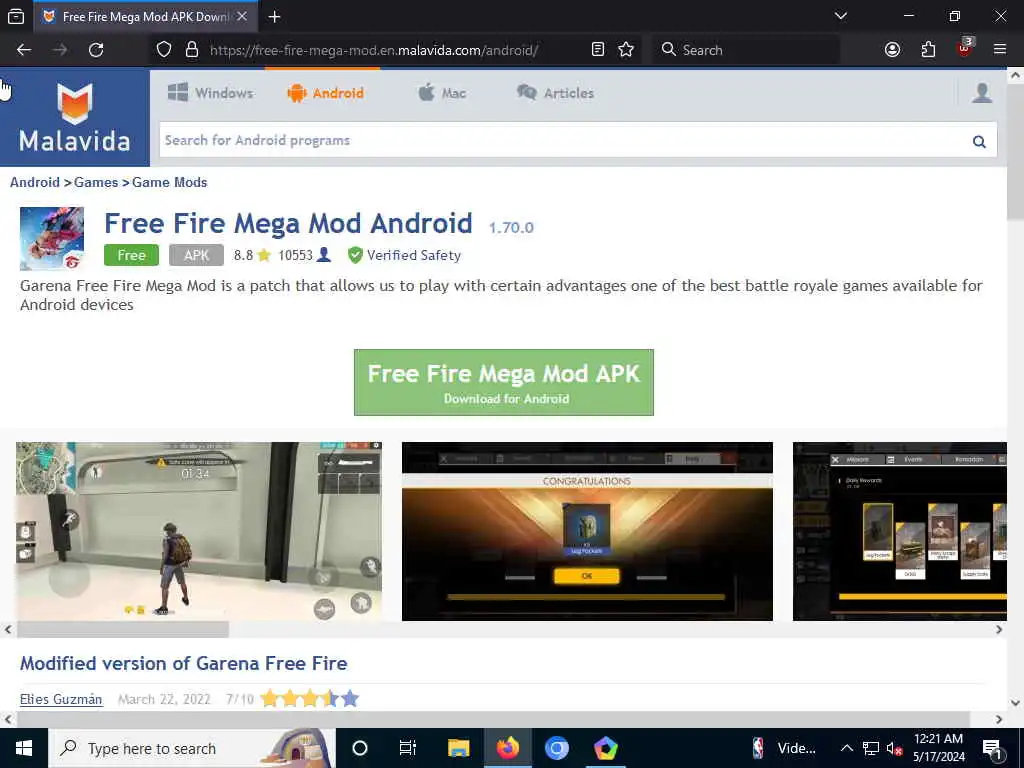Click the taskbar search box

(192, 748)
